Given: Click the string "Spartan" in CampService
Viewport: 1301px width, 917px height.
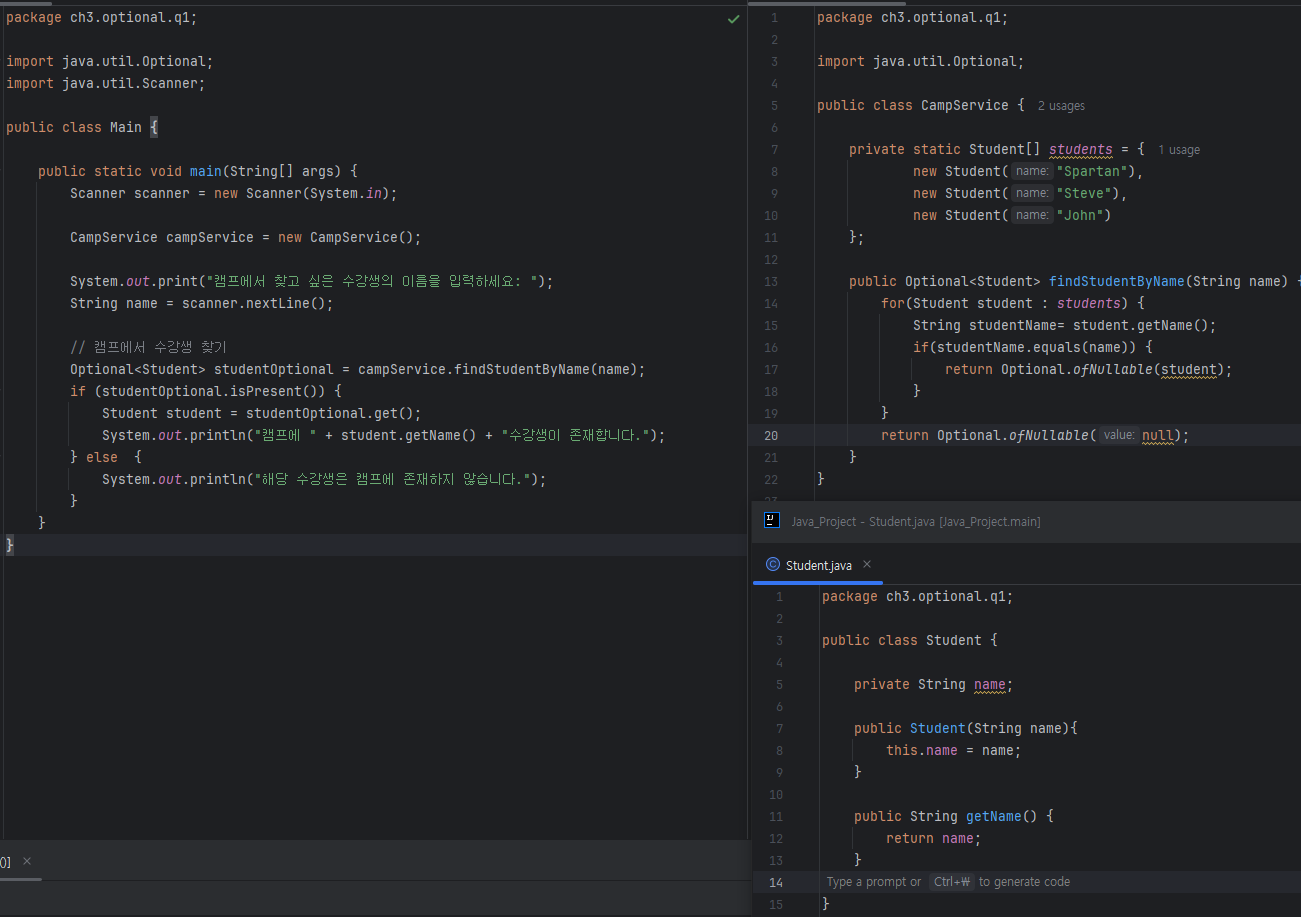Looking at the screenshot, I should 1092,171.
